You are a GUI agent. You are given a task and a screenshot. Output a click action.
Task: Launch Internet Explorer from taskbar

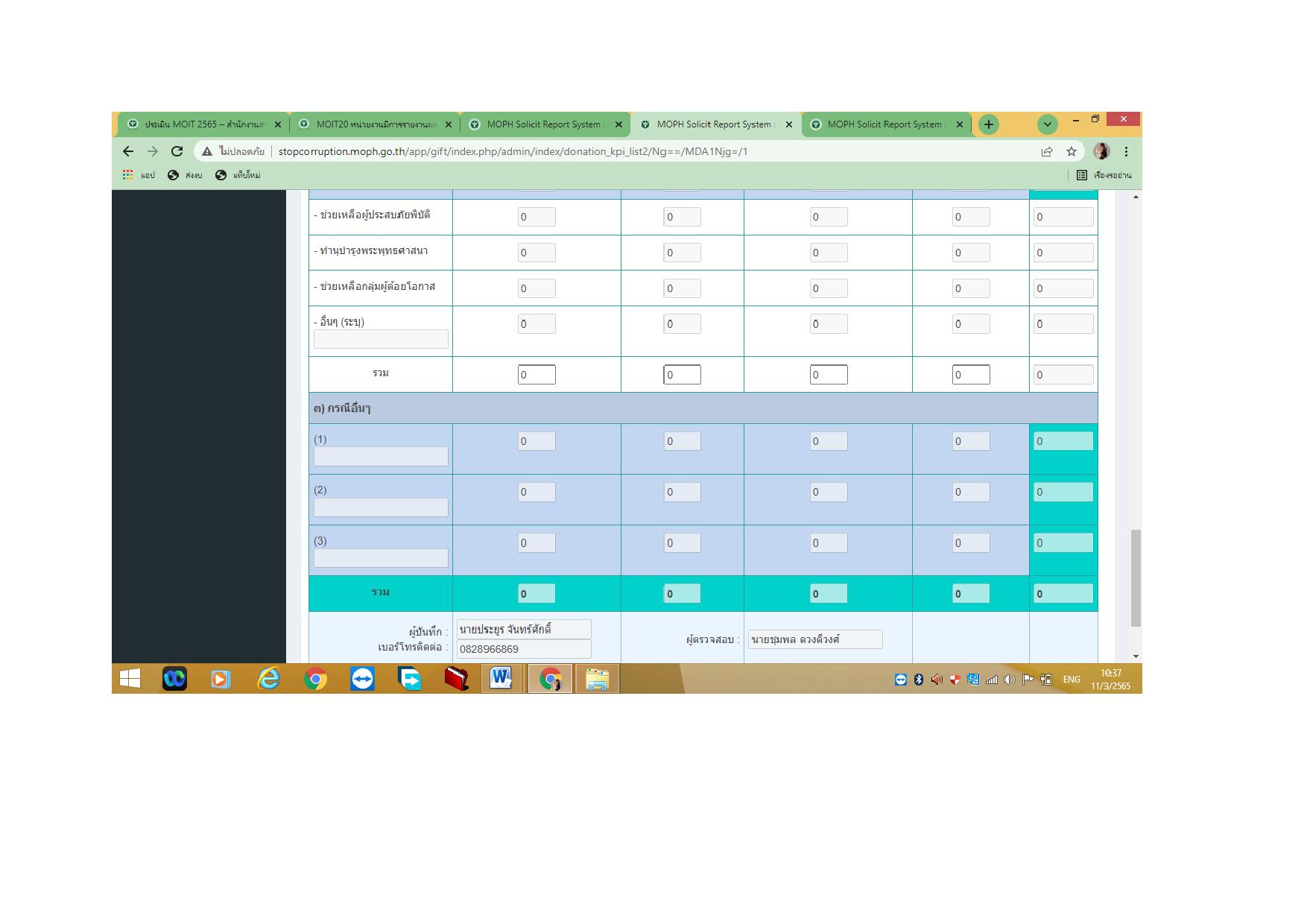coord(268,678)
